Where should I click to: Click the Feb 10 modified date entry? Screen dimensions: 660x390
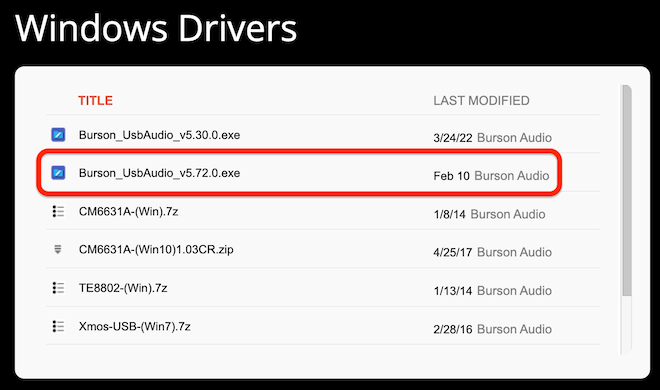click(x=451, y=176)
